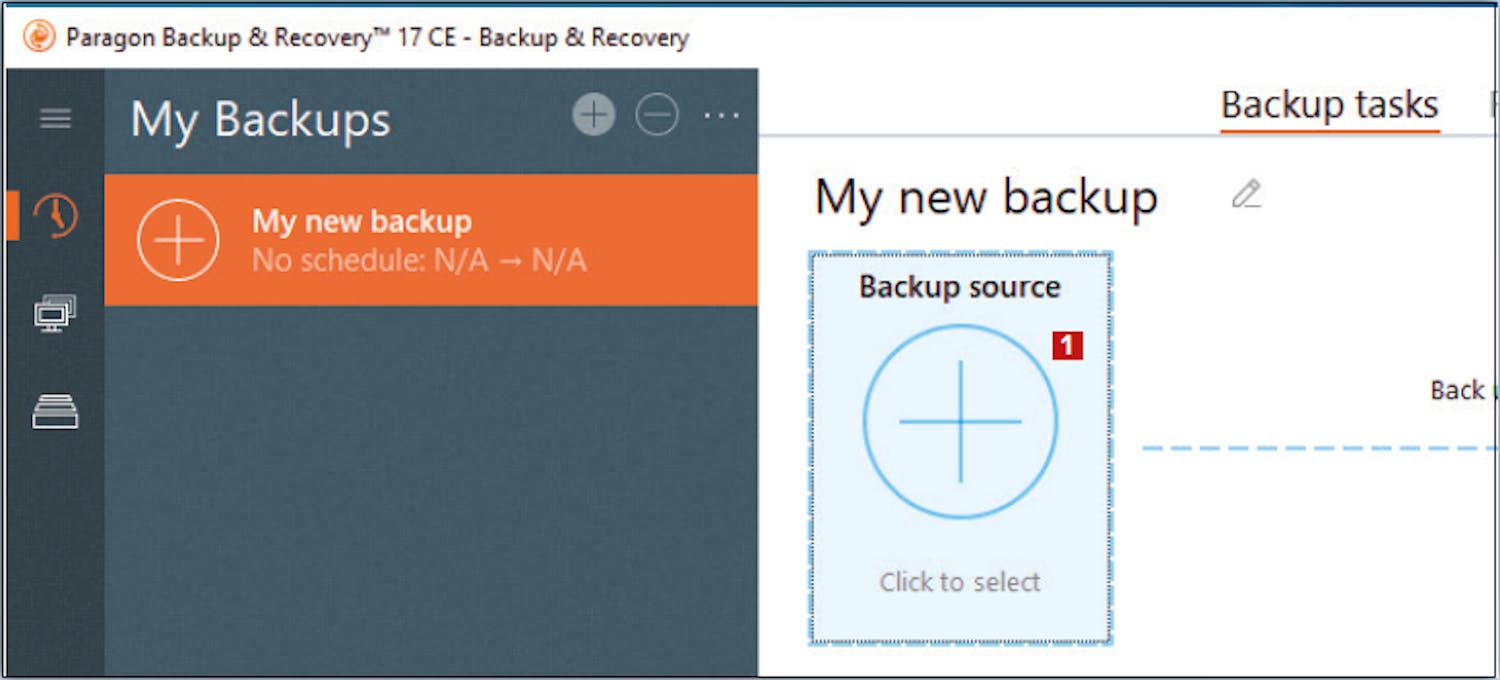This screenshot has width=1500, height=680.
Task: Click the Paragon logo in title bar
Action: [39, 38]
